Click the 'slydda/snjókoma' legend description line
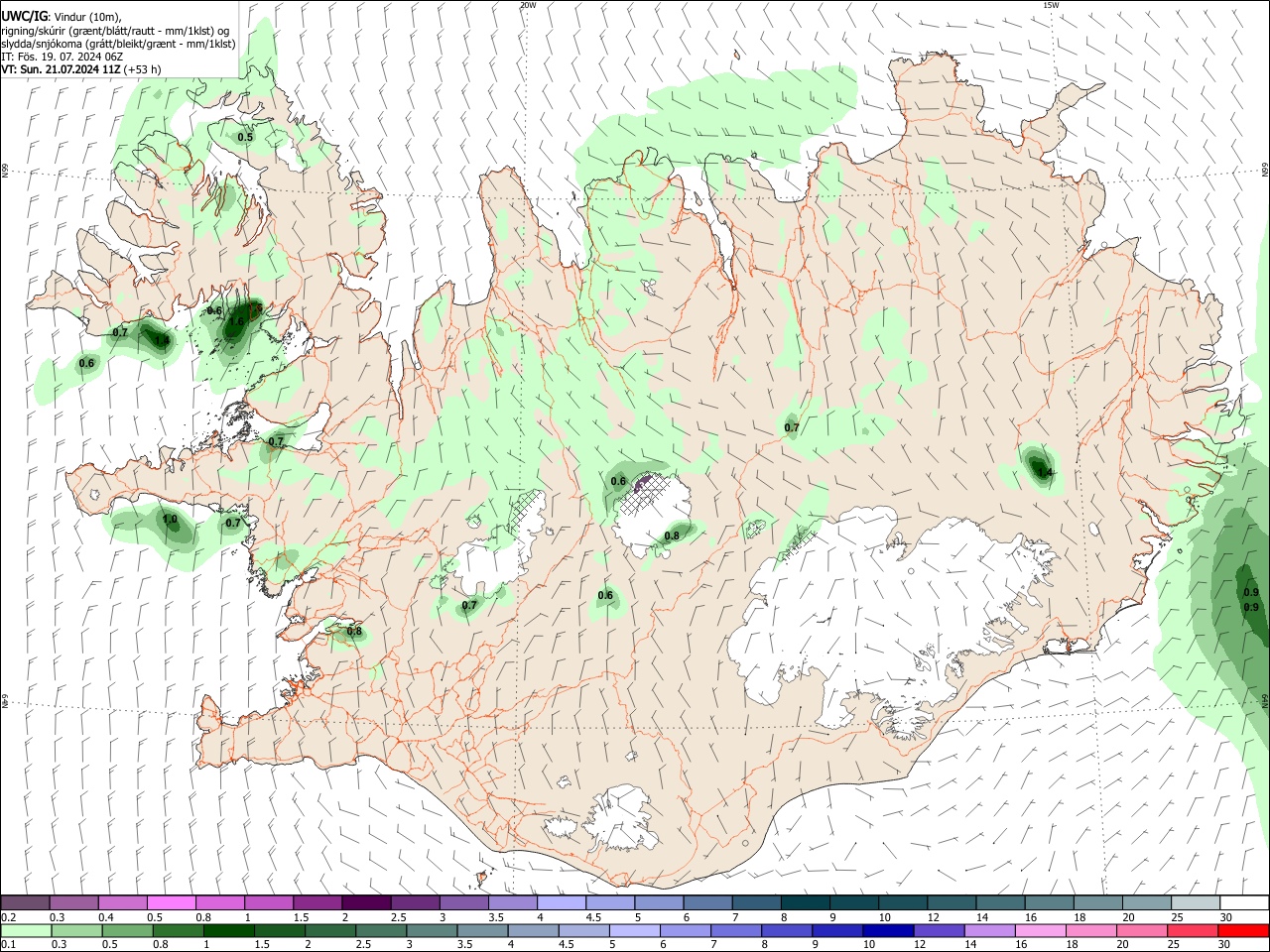The height and width of the screenshot is (952, 1270). [x=118, y=44]
